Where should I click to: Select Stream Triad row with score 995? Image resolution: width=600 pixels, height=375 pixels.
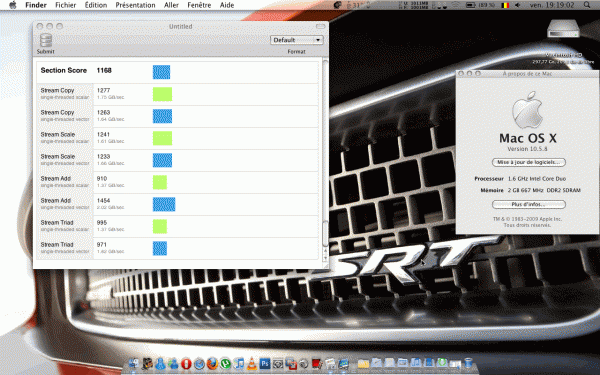(178, 226)
